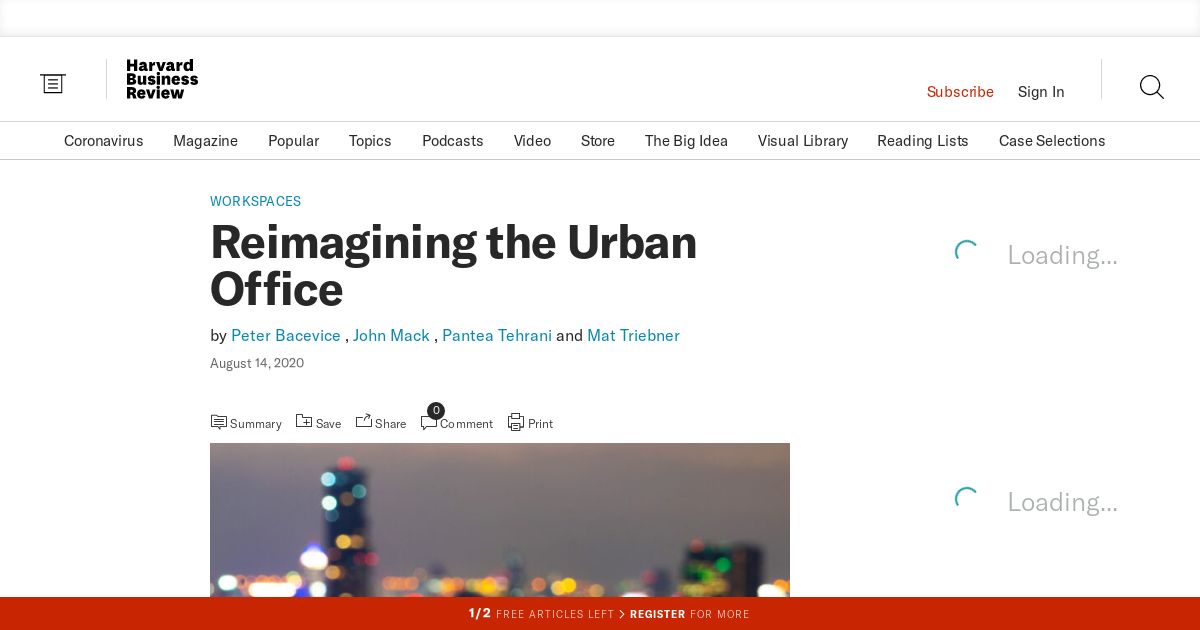Click the Print label text
Viewport: 1200px width, 630px height.
coord(540,424)
